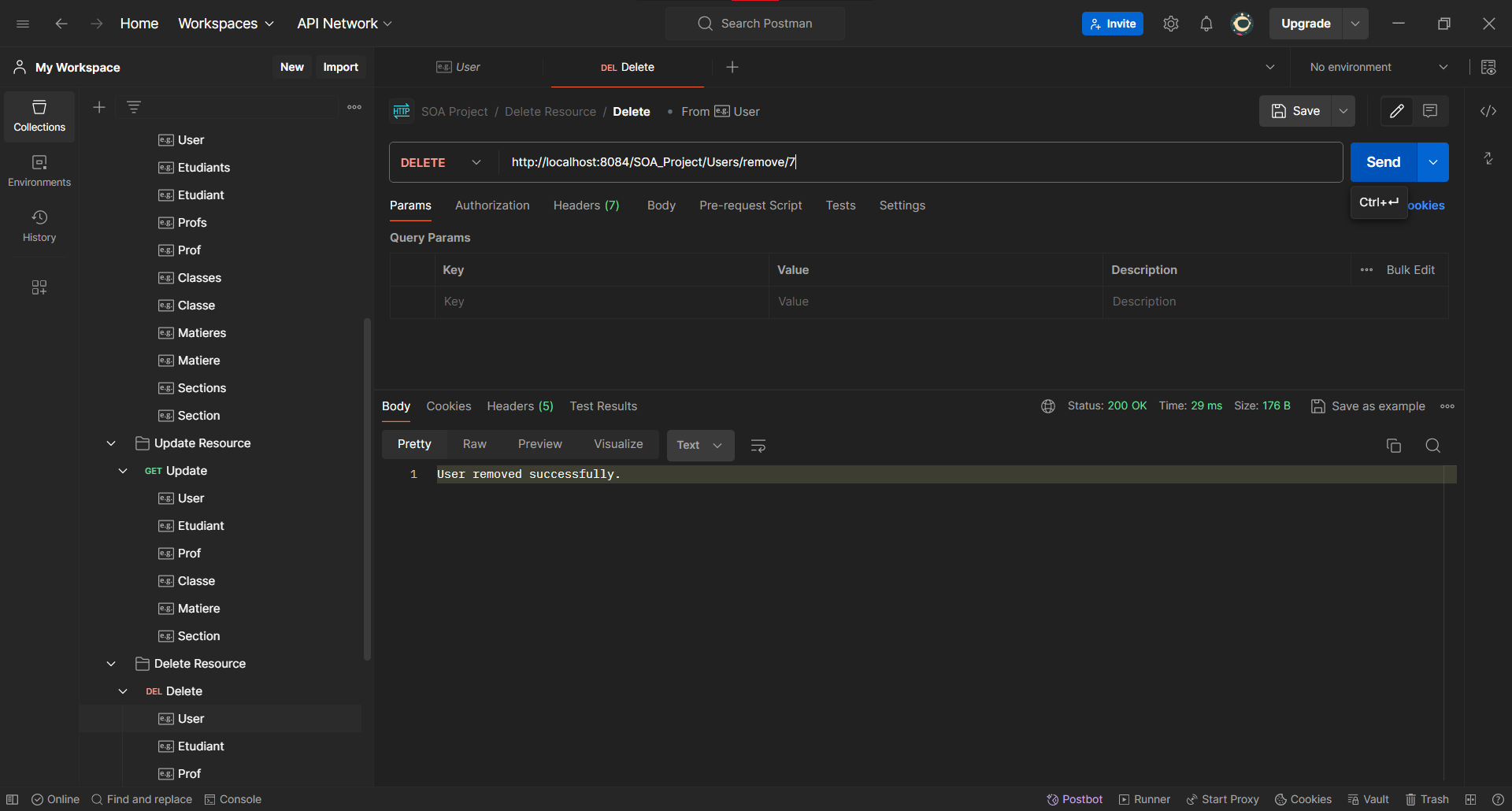Go forward with the right arrow
Screen dimensions: 1512x811
pyautogui.click(x=97, y=24)
